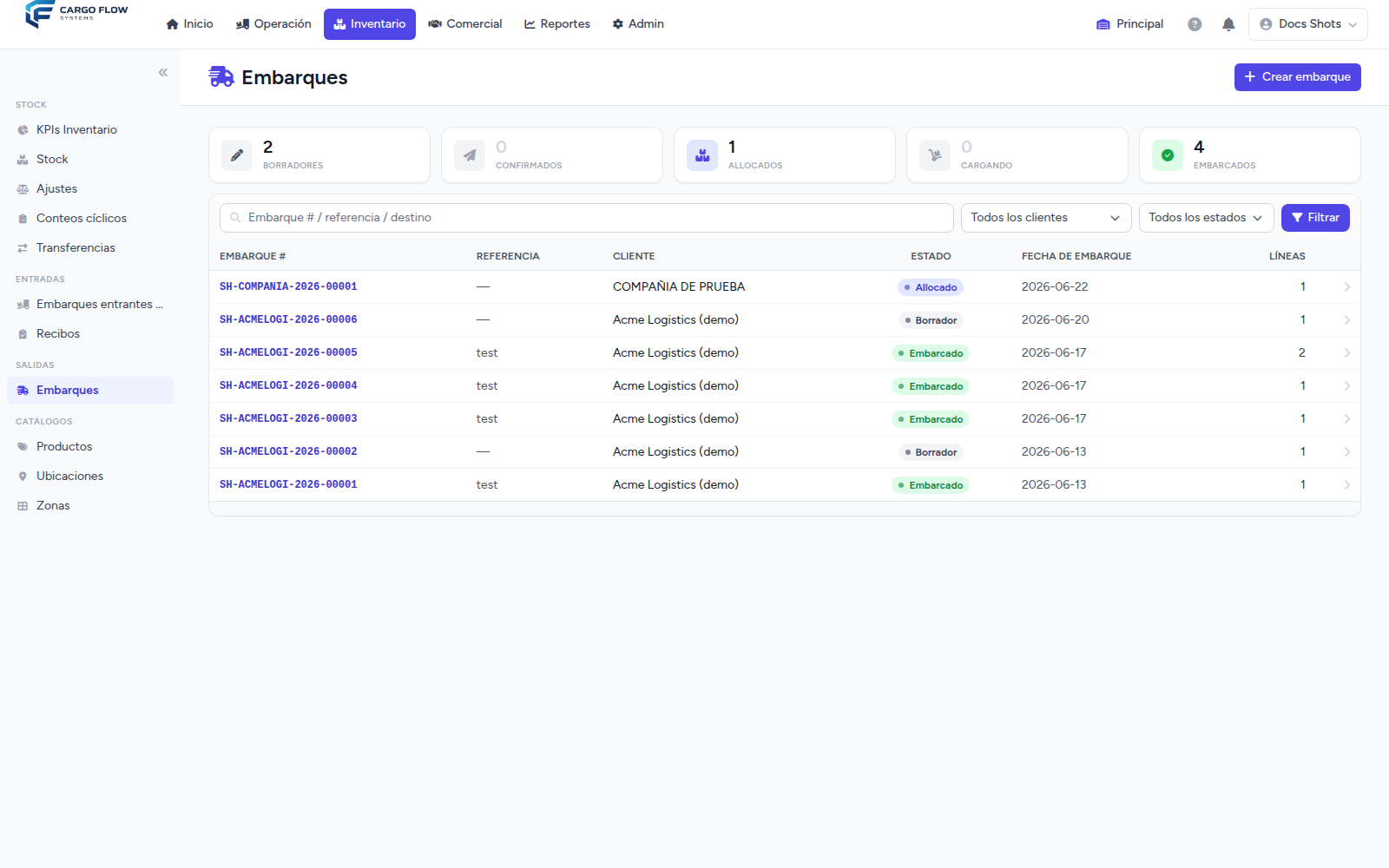Click the Allocados boxes icon
Image resolution: width=1389 pixels, height=868 pixels.
click(x=702, y=155)
